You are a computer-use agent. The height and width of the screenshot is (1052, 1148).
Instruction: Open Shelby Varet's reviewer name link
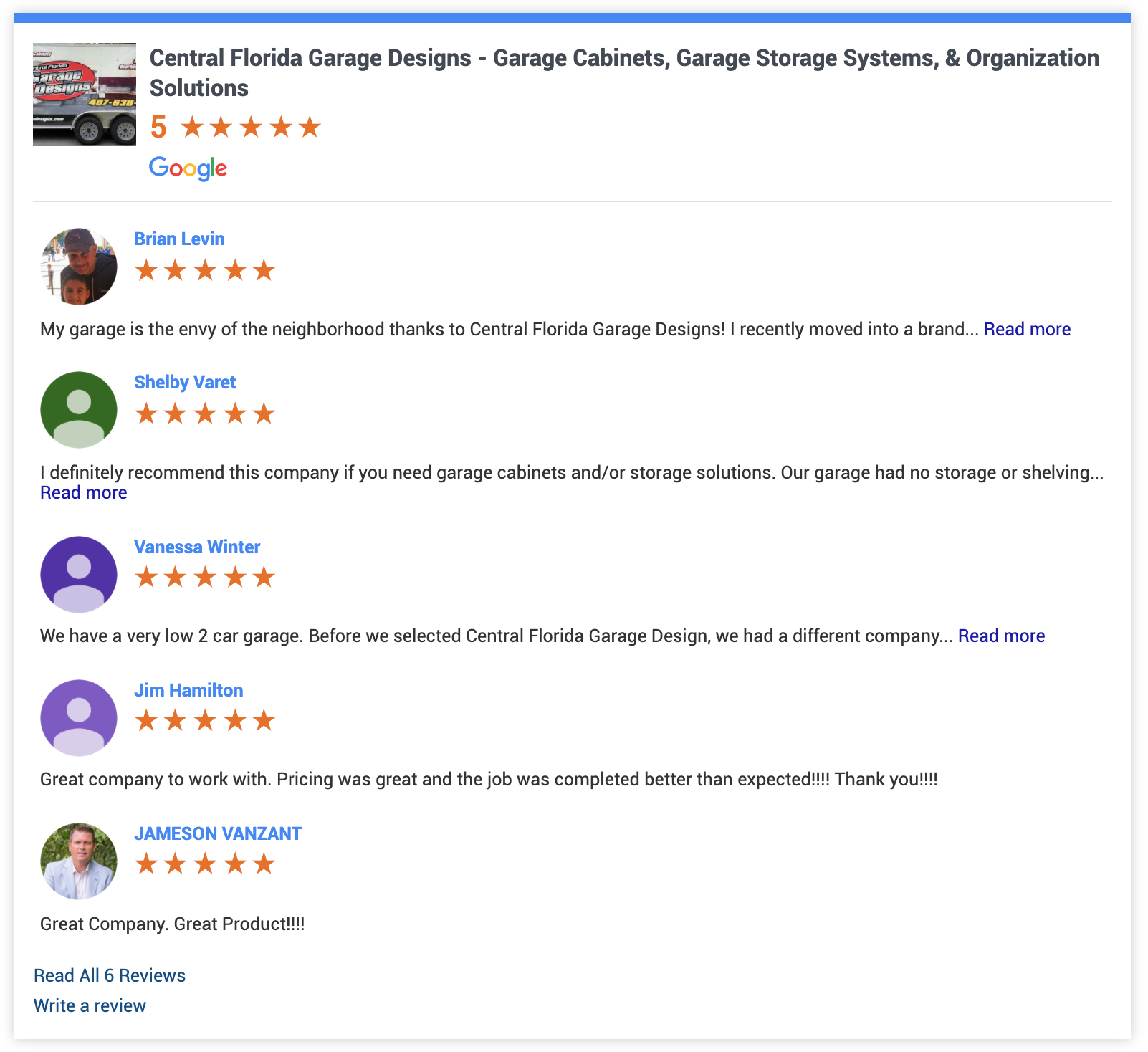[x=185, y=383]
